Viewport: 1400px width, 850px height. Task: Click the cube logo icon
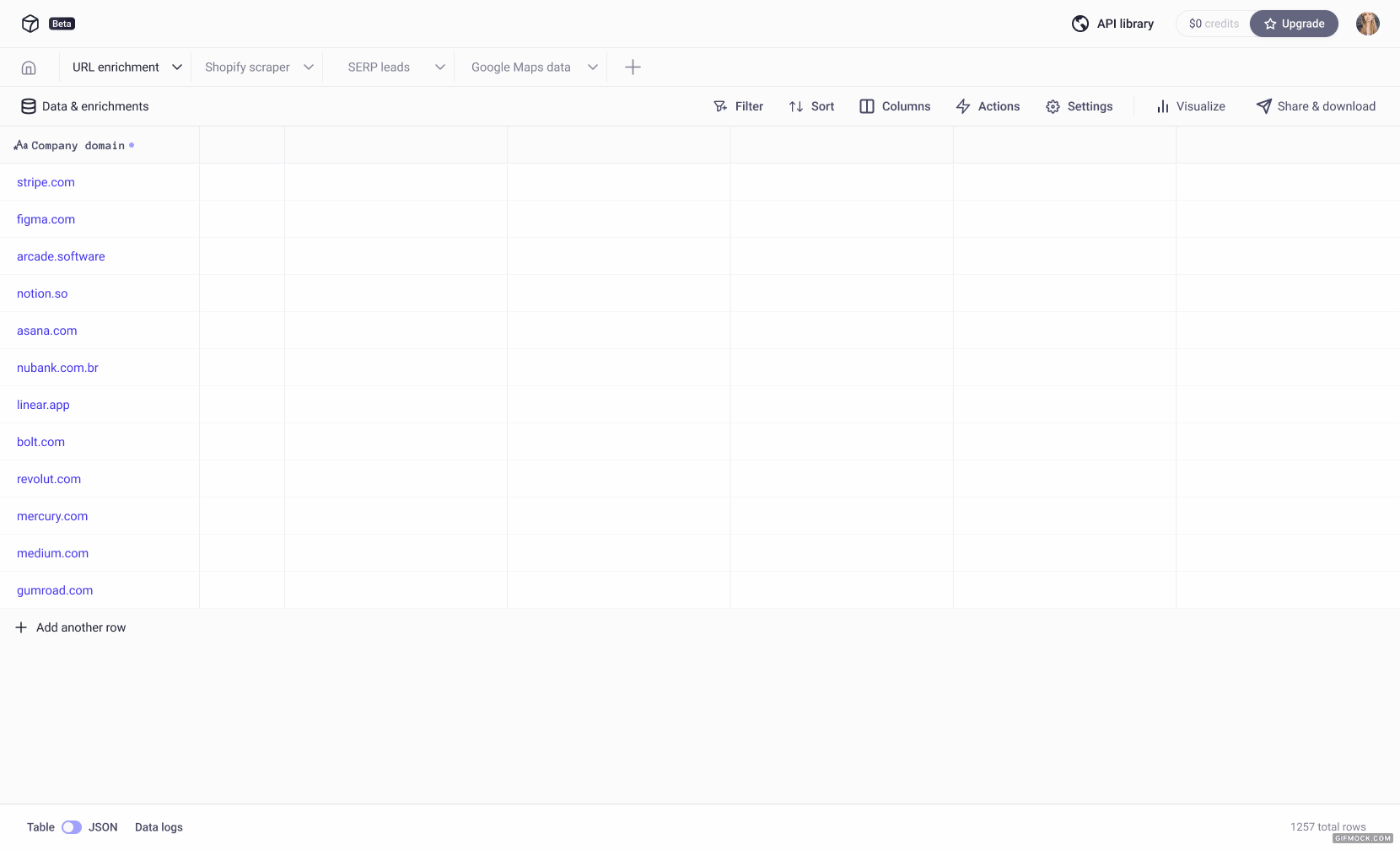30,24
